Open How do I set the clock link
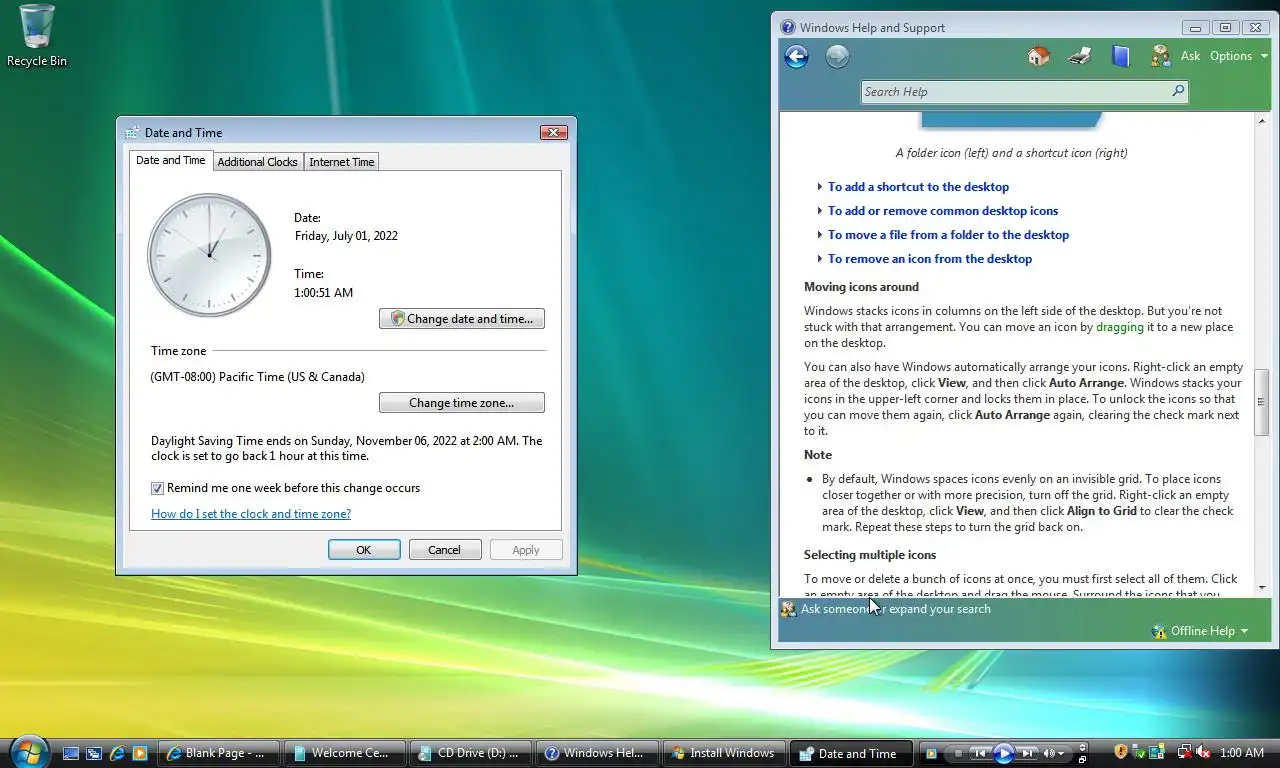Screen dimensions: 1280x768 tap(251, 514)
